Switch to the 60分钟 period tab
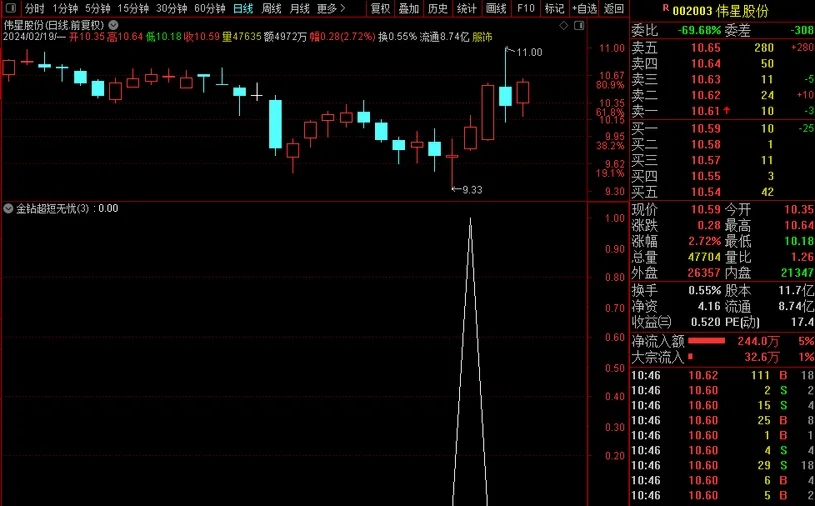This screenshot has height=506, width=815. [x=209, y=8]
